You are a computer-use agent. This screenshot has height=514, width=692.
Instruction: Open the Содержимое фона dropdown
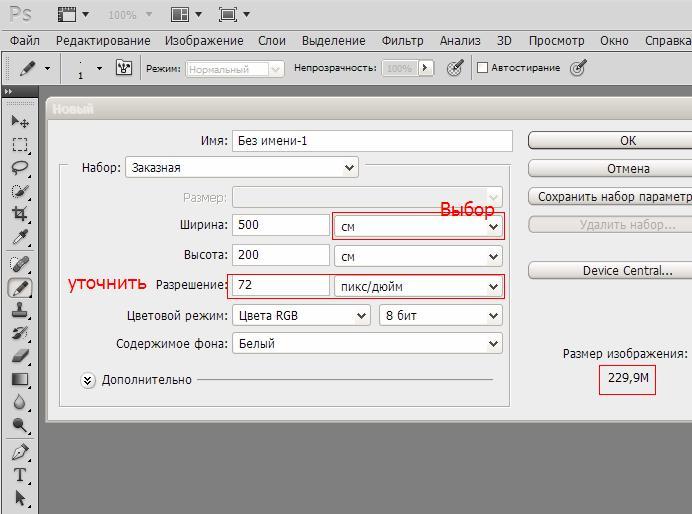pos(367,343)
